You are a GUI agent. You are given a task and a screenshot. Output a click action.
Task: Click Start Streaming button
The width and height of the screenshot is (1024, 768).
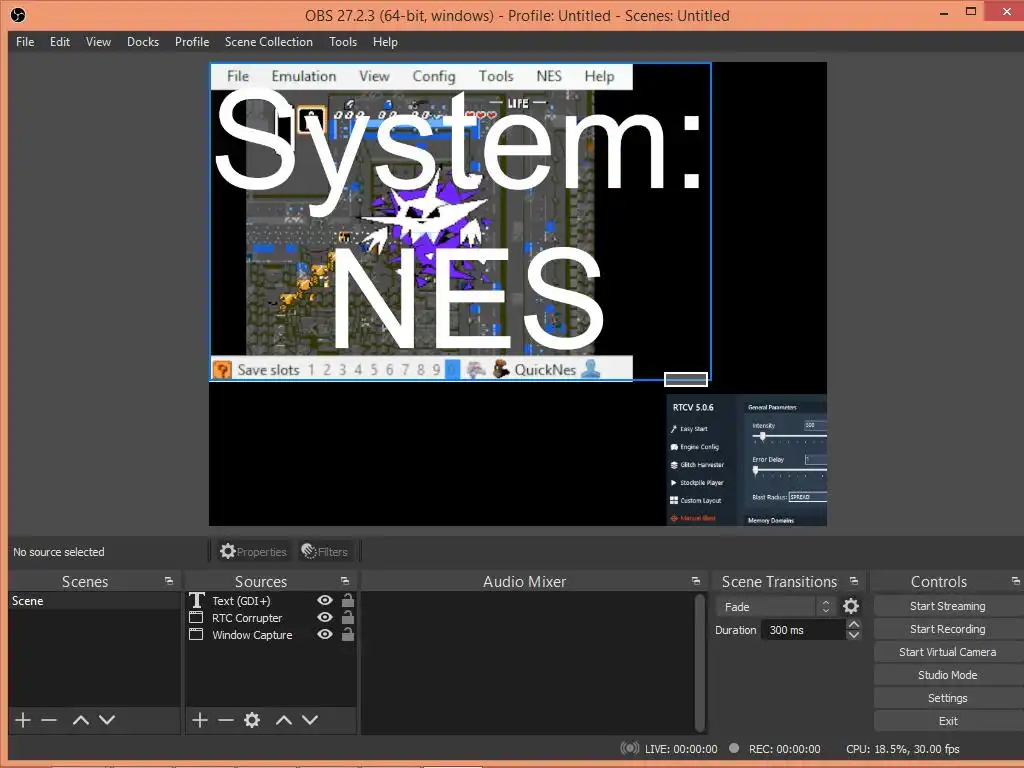948,606
